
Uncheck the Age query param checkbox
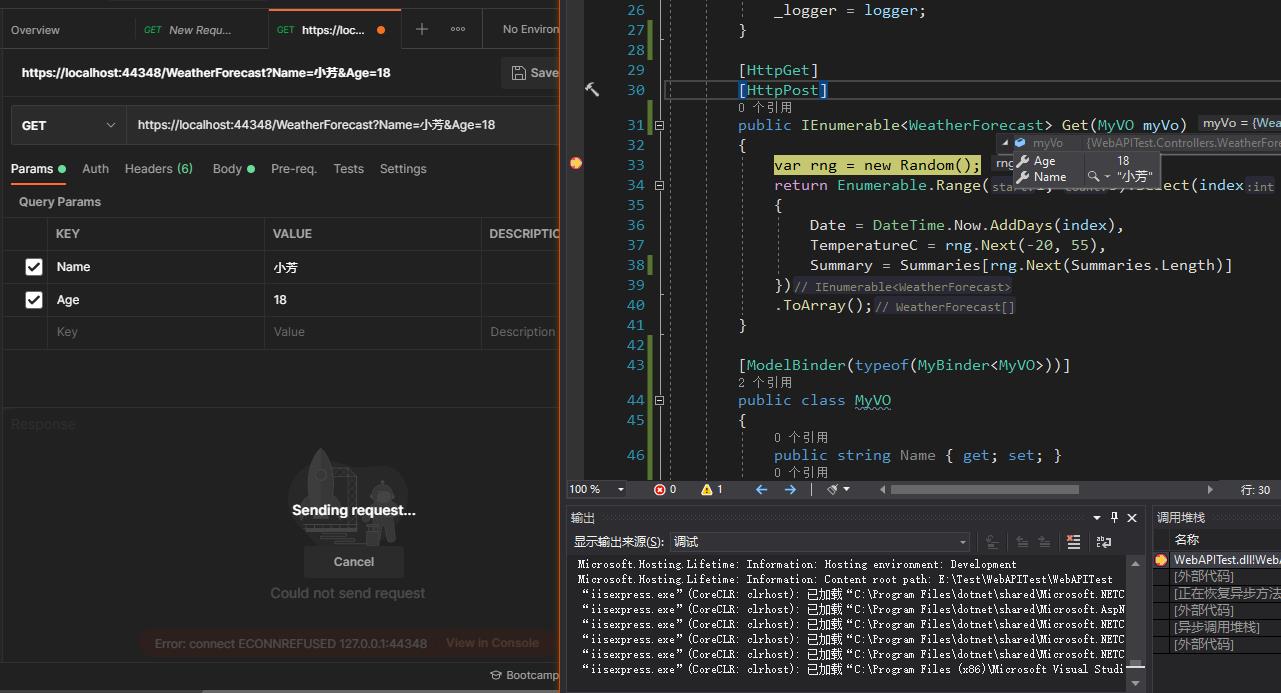34,300
